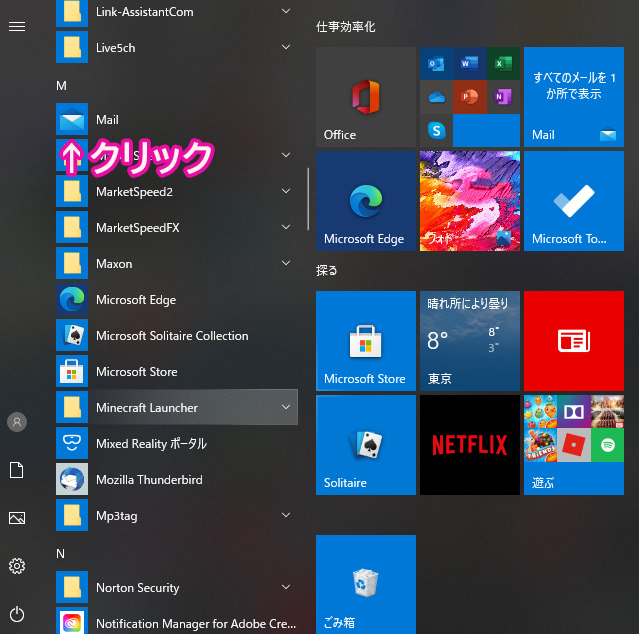
Task: Open Documents from the Start sidebar
Action: pos(17,470)
